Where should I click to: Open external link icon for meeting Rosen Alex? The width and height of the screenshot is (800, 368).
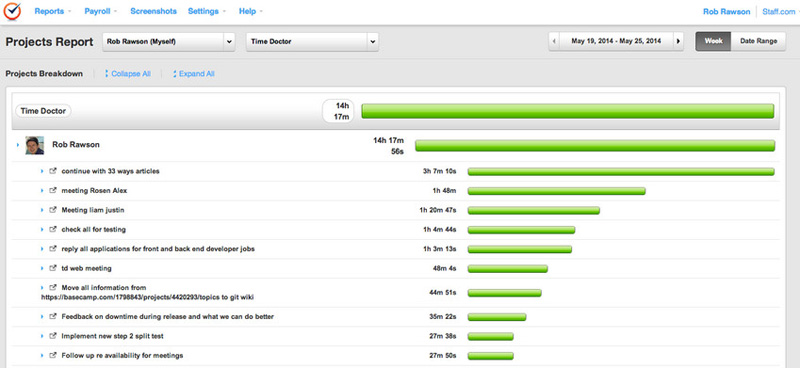click(x=53, y=191)
